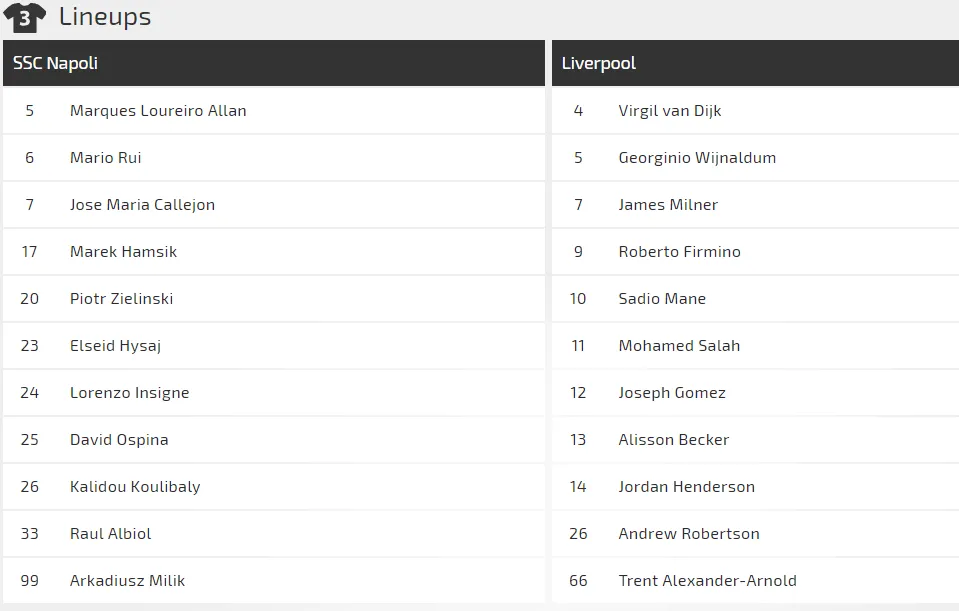Image resolution: width=959 pixels, height=611 pixels.
Task: Open Mohamed Salah player link
Action: pyautogui.click(x=679, y=346)
